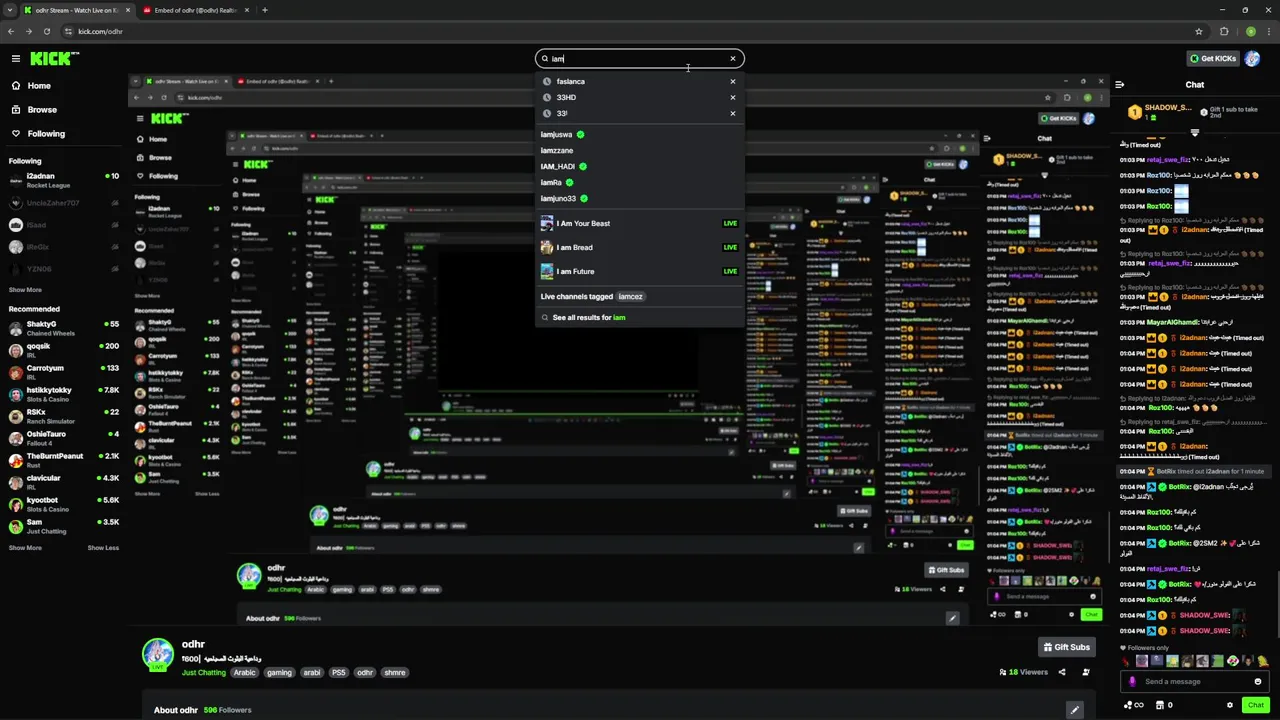The image size is (1280, 720).
Task: Open recommended channel Carrotyum
Action: [64, 372]
